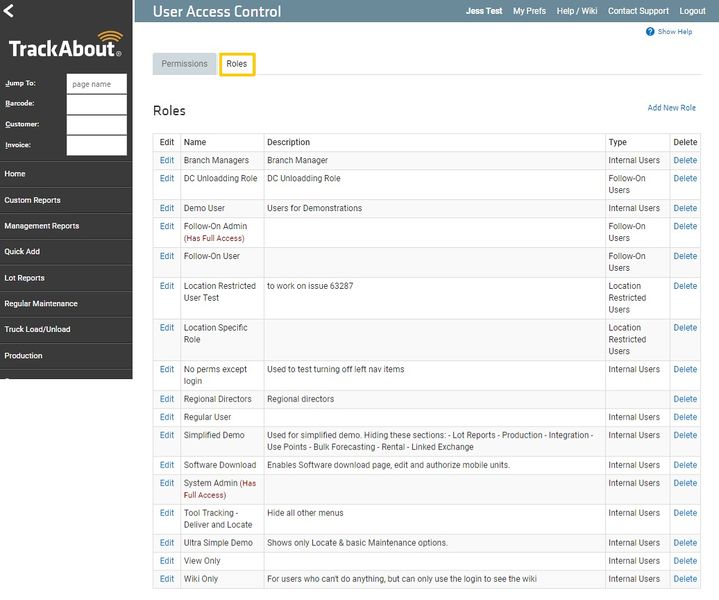719x600 pixels.
Task: Focus the Barcode input field
Action: tap(97, 105)
